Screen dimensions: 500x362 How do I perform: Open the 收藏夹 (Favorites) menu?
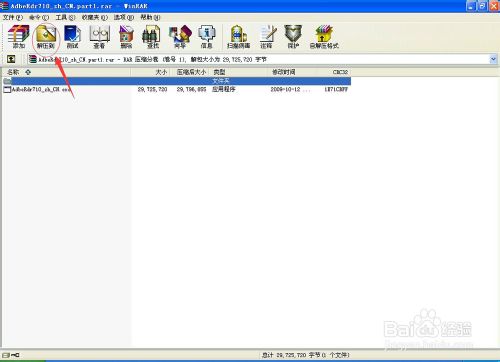95,17
